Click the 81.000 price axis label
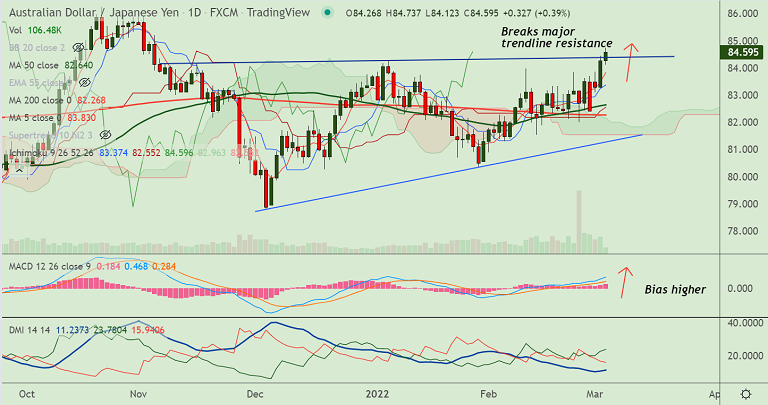768x405 pixels. pyautogui.click(x=743, y=149)
